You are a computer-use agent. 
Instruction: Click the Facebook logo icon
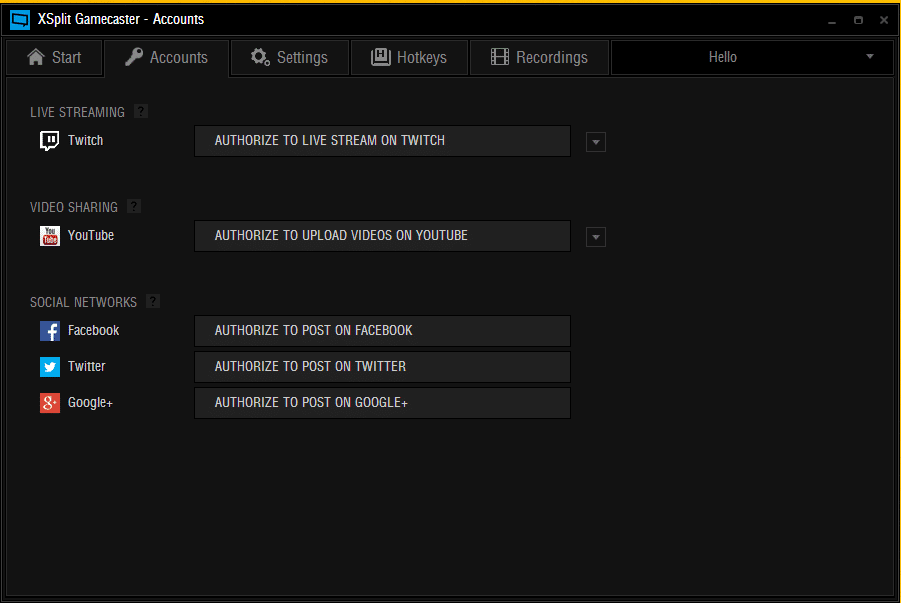click(50, 331)
